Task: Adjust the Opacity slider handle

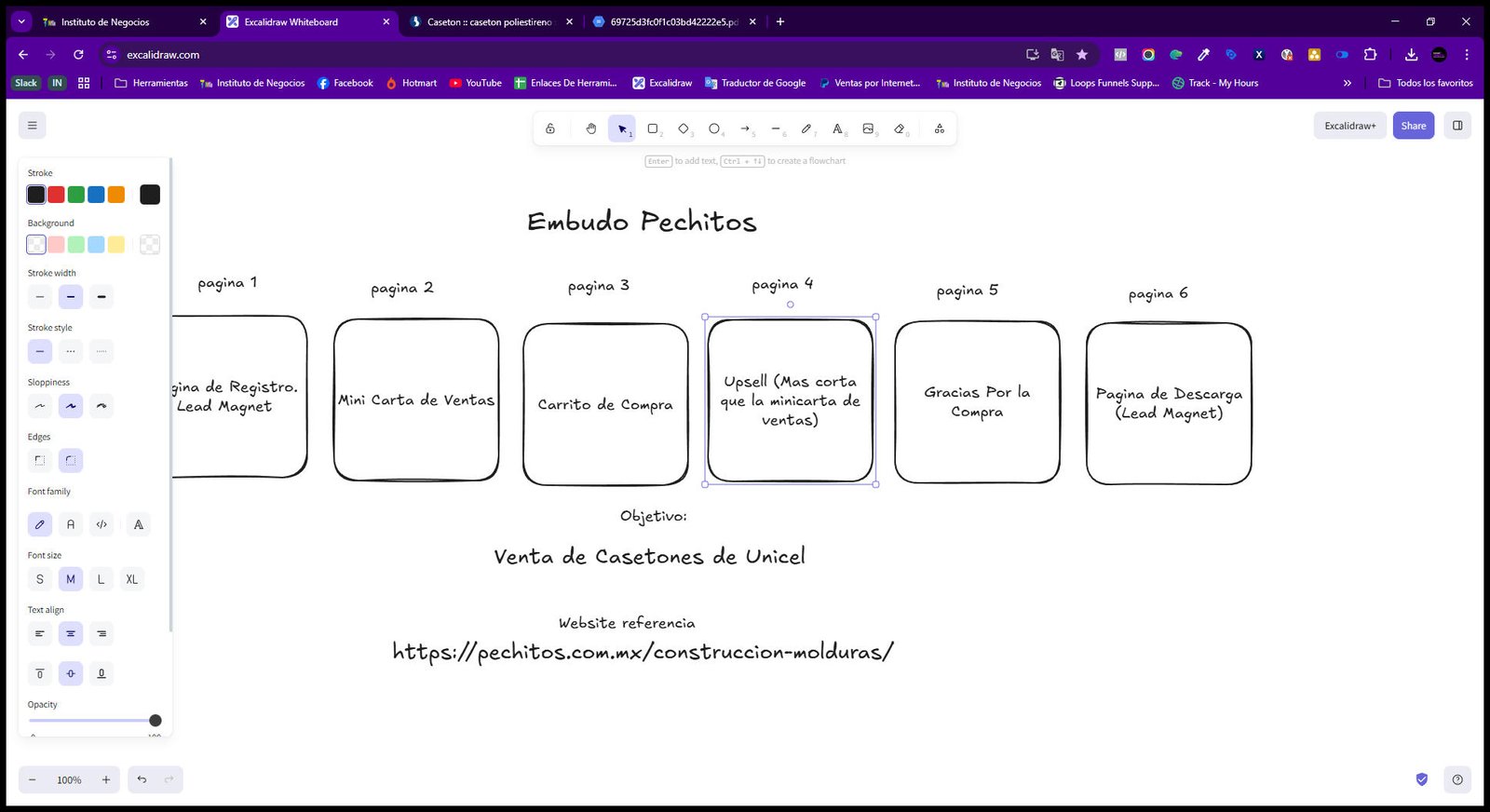Action: tap(156, 721)
